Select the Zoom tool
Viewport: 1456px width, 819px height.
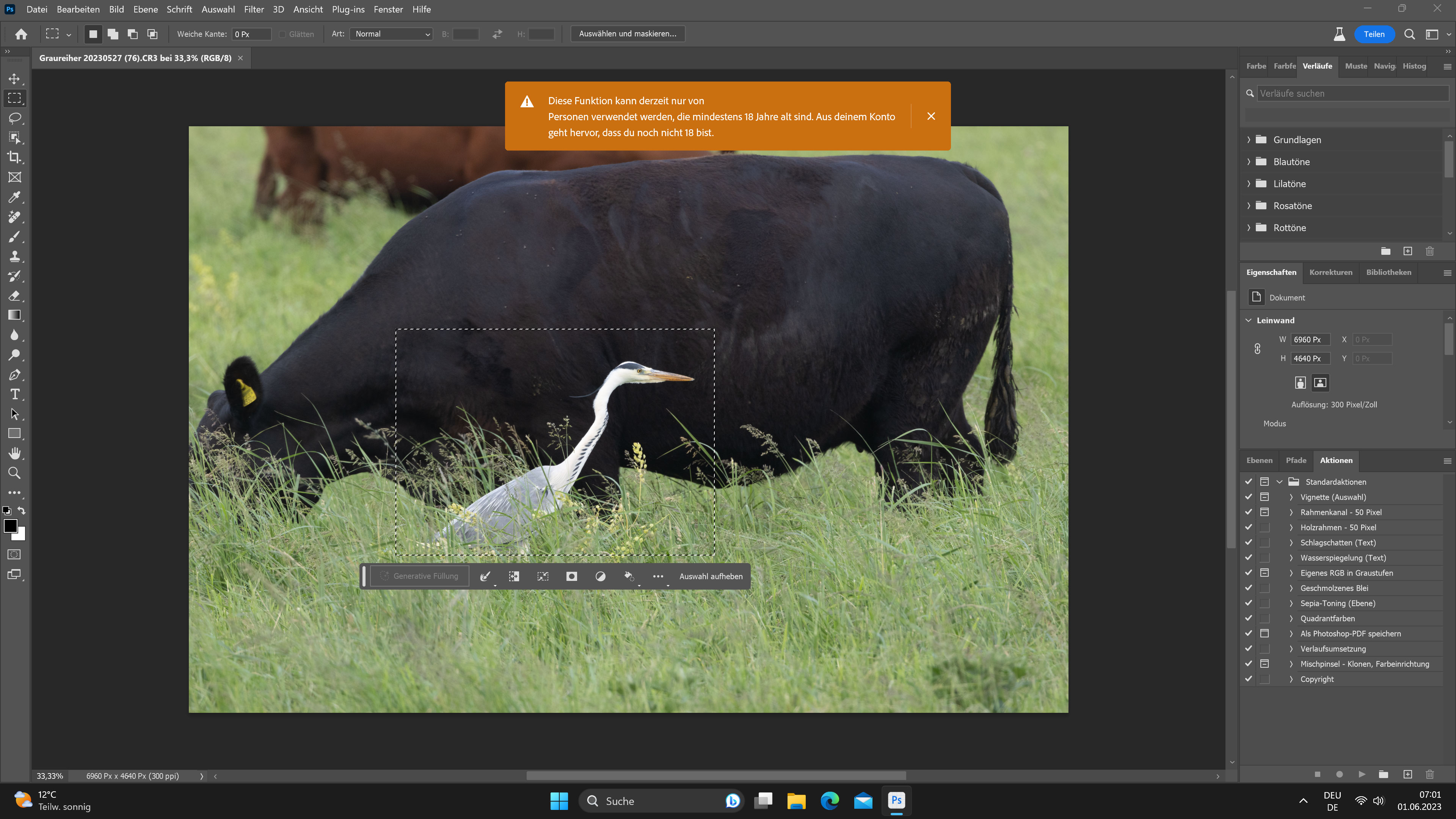[15, 473]
